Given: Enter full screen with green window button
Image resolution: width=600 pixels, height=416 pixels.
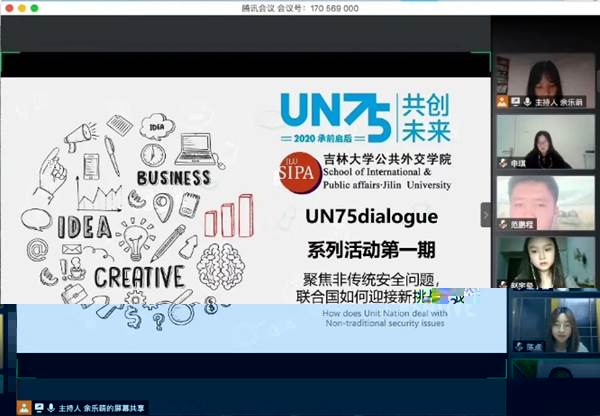Looking at the screenshot, I should [x=34, y=8].
